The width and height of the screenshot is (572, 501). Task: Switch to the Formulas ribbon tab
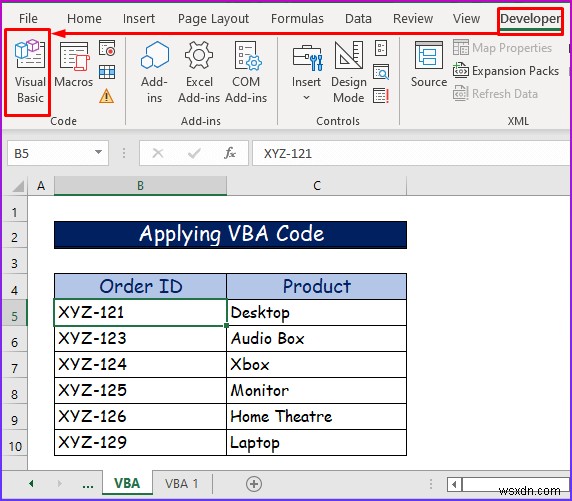[297, 19]
